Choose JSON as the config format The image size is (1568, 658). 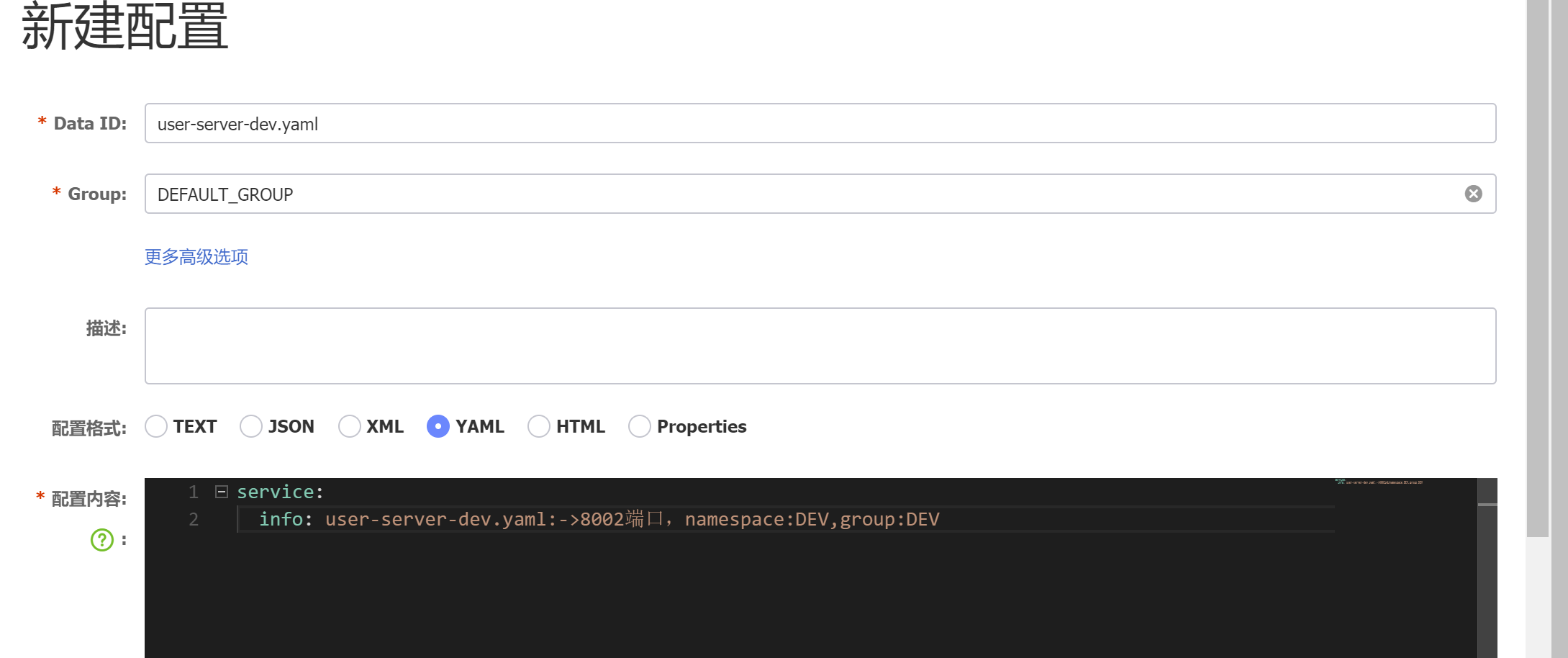(x=251, y=426)
